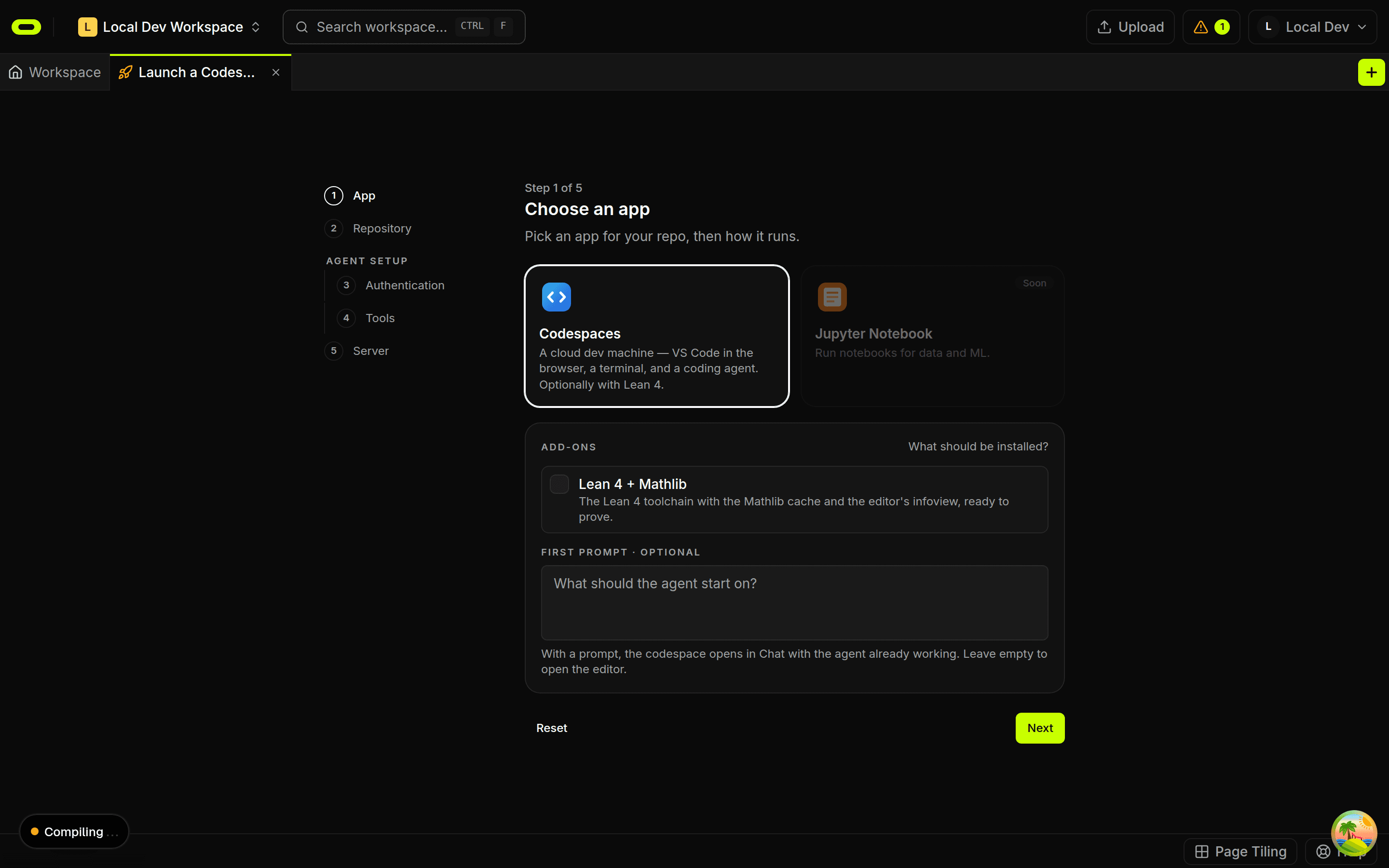
Task: Click the Jupyter Notebook card
Action: pyautogui.click(x=932, y=337)
